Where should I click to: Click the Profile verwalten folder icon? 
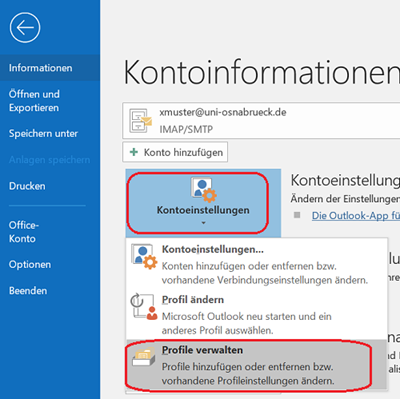coord(144,357)
